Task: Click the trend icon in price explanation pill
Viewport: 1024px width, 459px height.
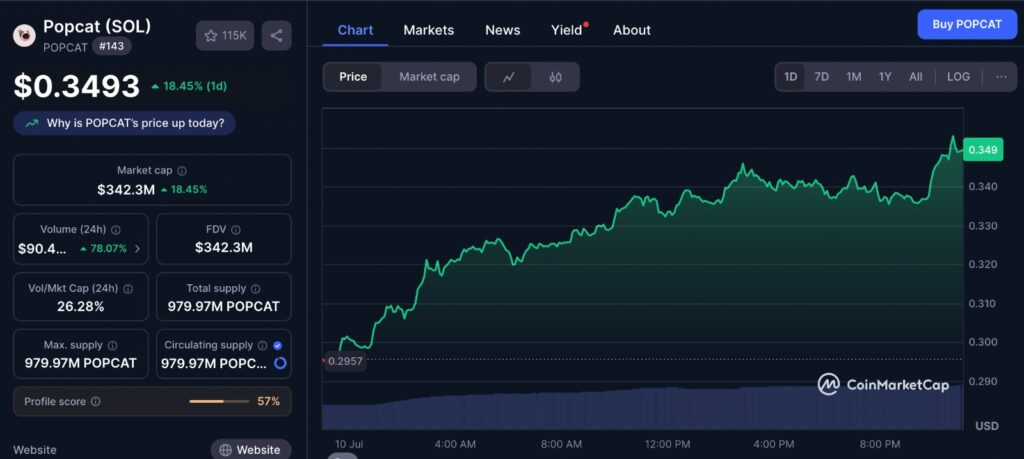Action: pyautogui.click(x=31, y=123)
